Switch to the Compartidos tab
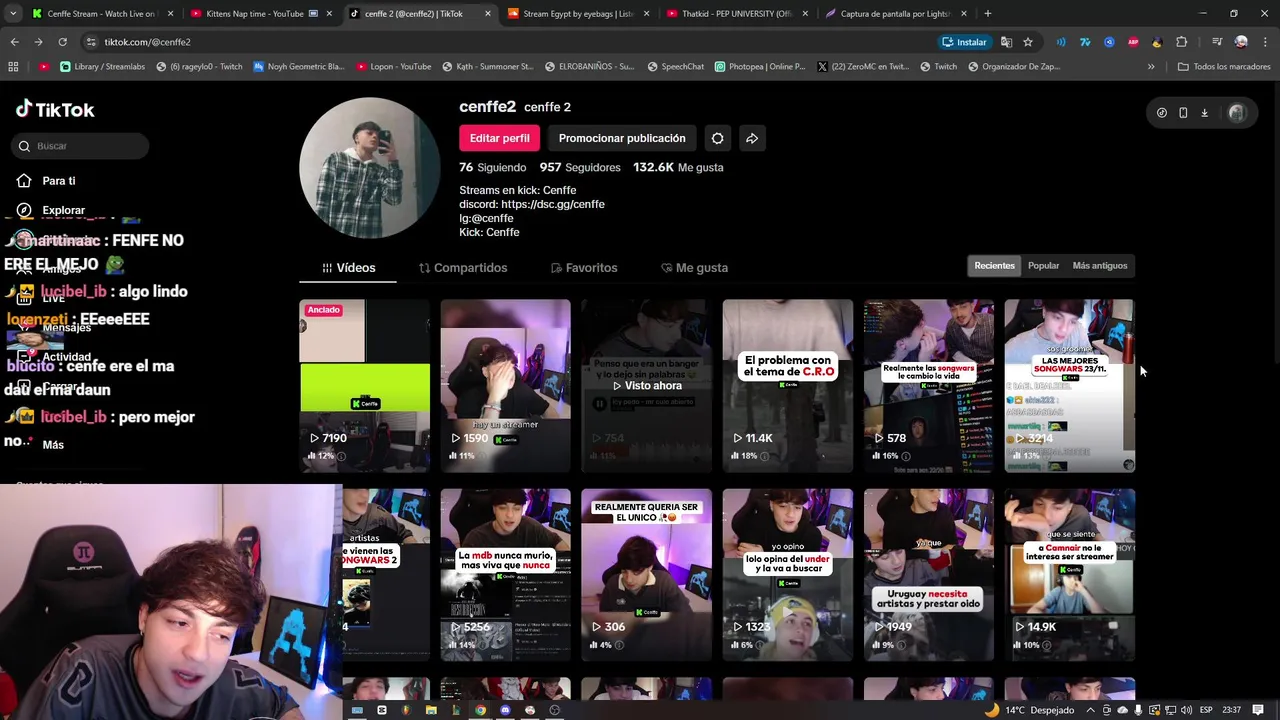Image resolution: width=1280 pixels, height=720 pixels. pyautogui.click(x=463, y=268)
